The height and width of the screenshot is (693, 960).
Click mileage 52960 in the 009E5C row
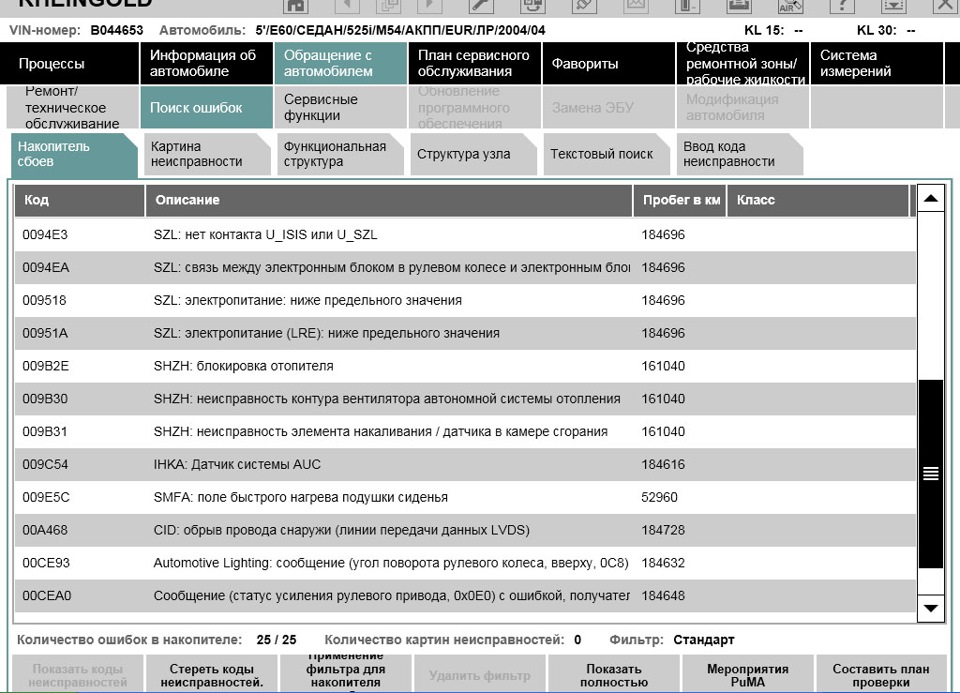click(659, 497)
